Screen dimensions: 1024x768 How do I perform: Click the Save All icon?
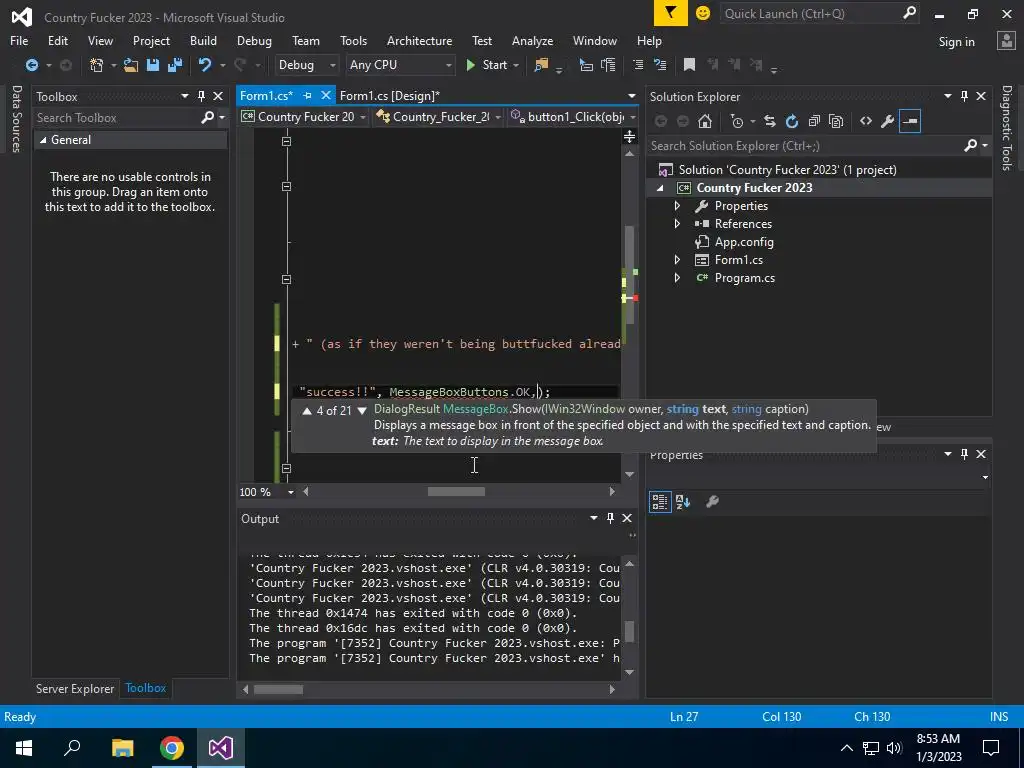click(175, 65)
